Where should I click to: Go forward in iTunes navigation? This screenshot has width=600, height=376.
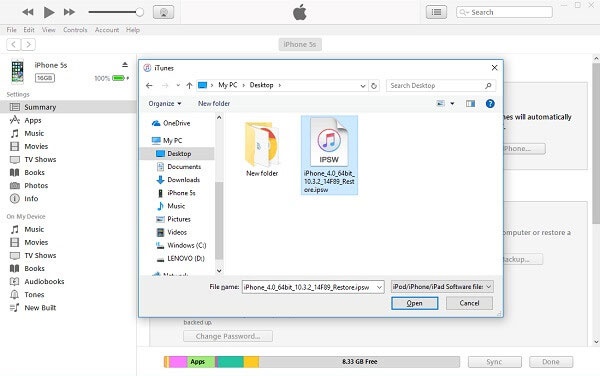tap(28, 44)
